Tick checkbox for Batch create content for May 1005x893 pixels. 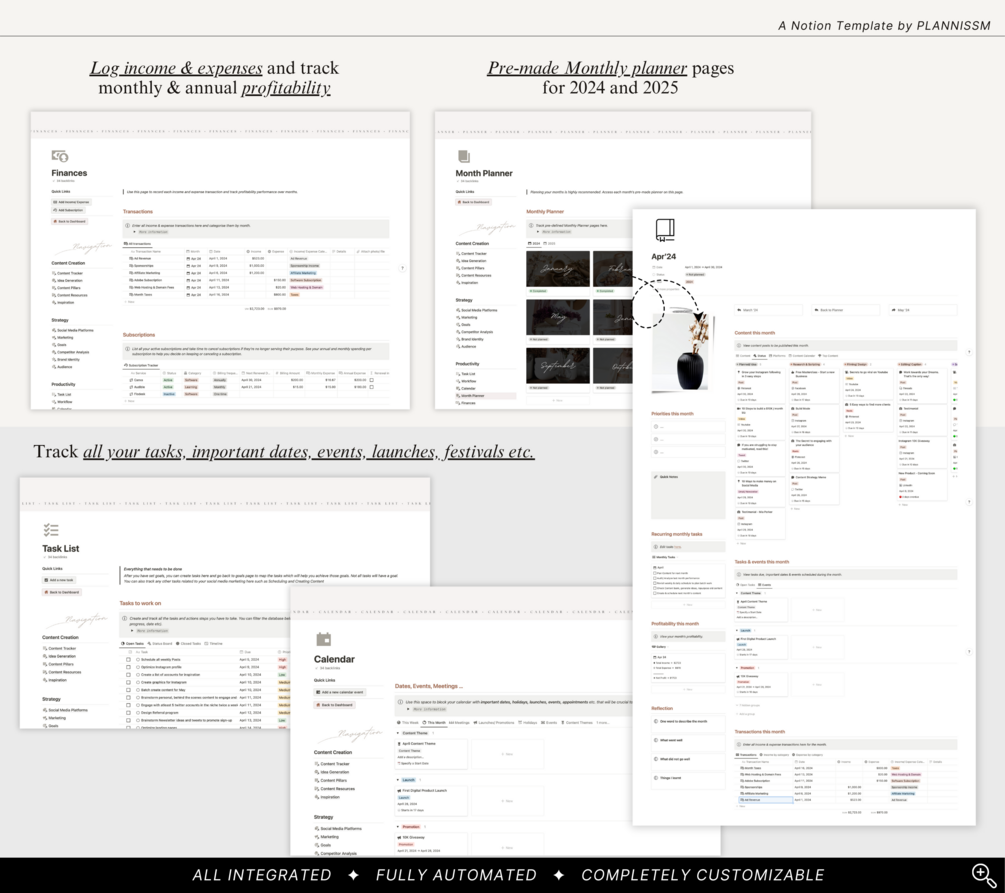coord(128,690)
